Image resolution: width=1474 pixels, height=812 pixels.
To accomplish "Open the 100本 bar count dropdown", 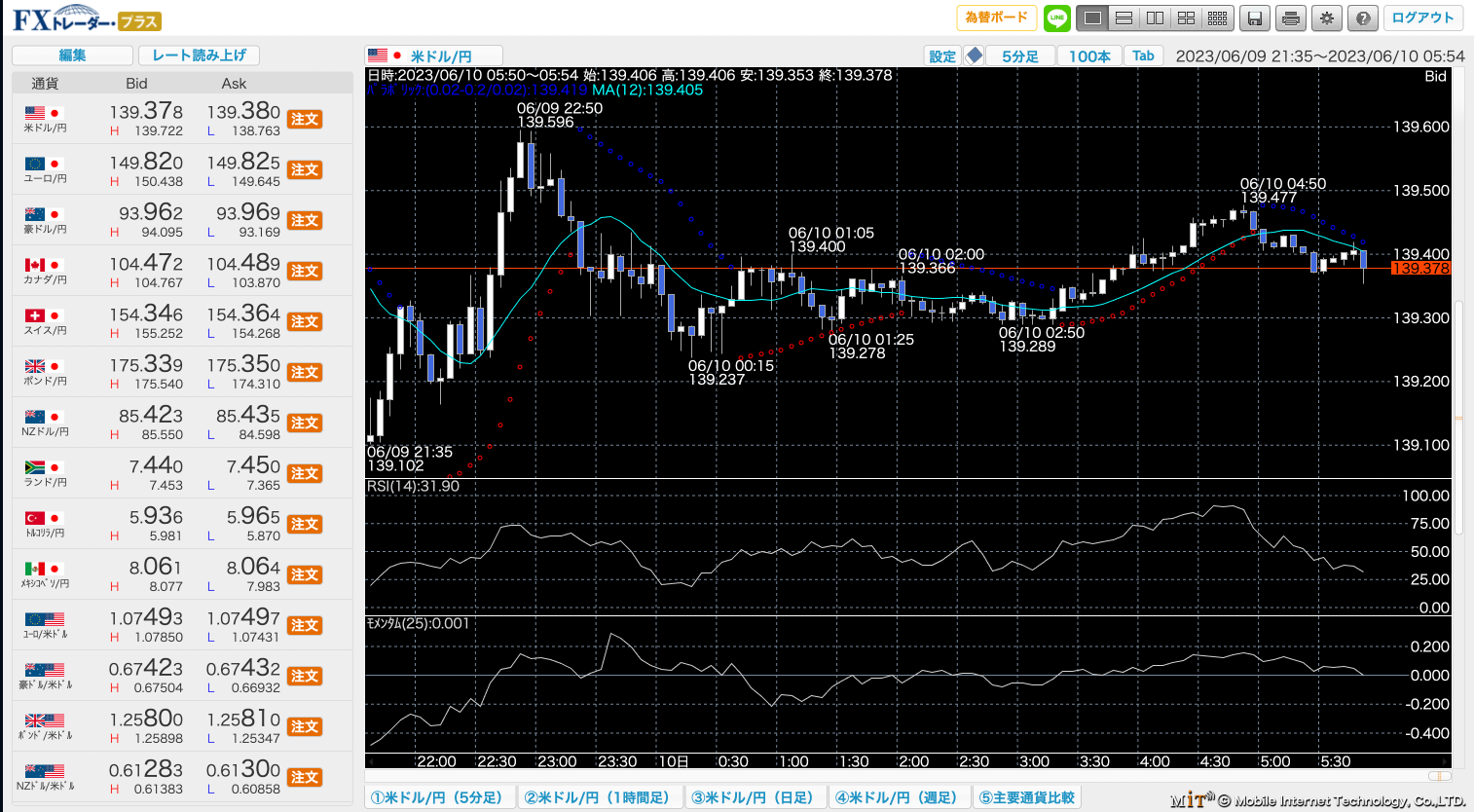I will 1089,56.
